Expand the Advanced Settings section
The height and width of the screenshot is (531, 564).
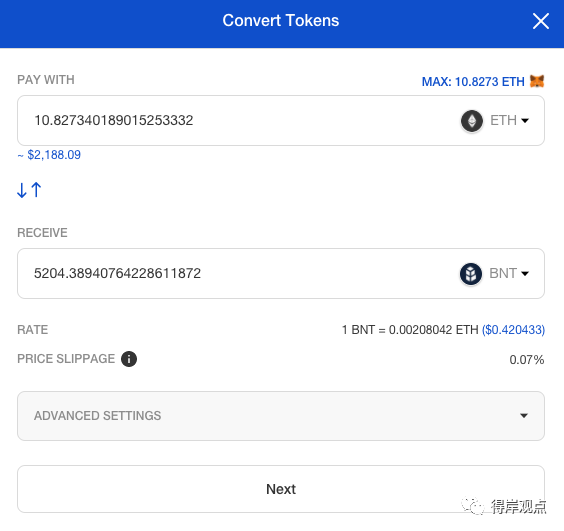[281, 416]
